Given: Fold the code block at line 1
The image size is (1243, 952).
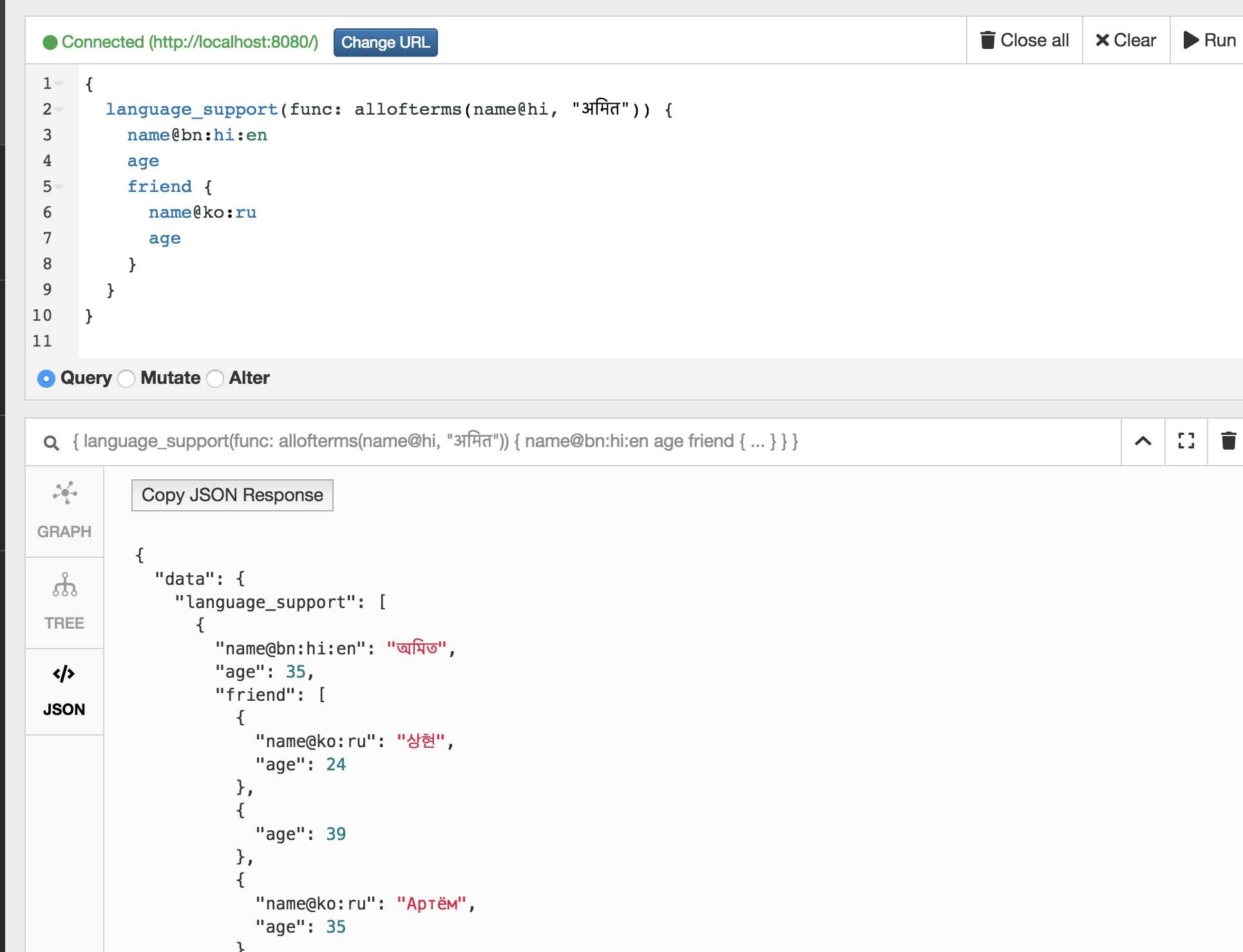Looking at the screenshot, I should coord(59,84).
